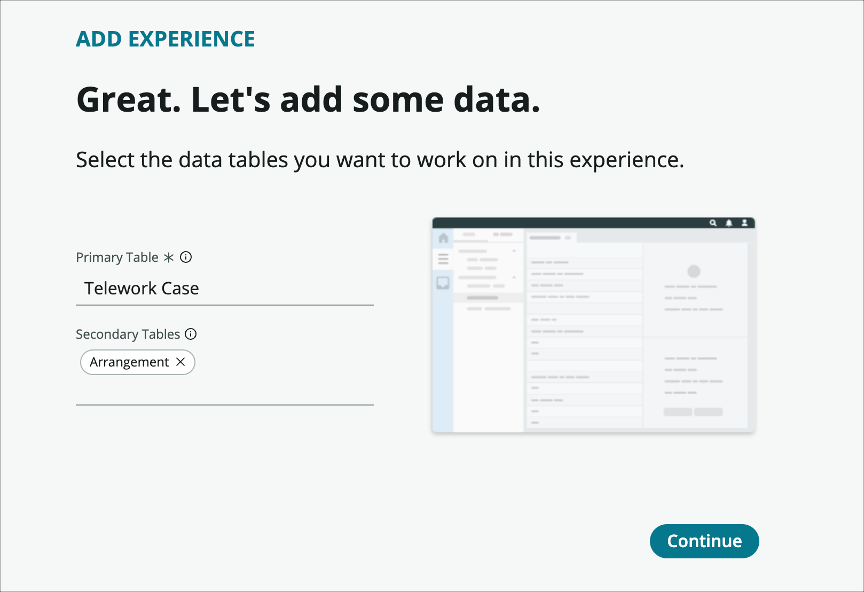
Task: Click the empty Secondary Tables input area
Action: pos(225,391)
